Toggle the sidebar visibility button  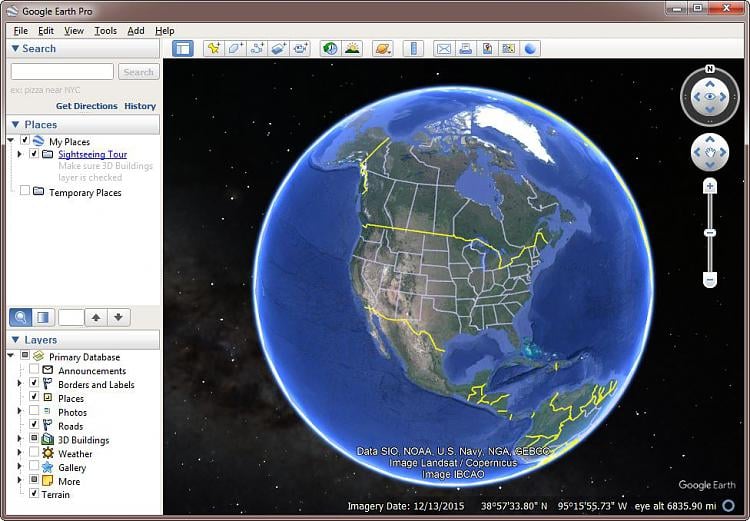[x=183, y=48]
